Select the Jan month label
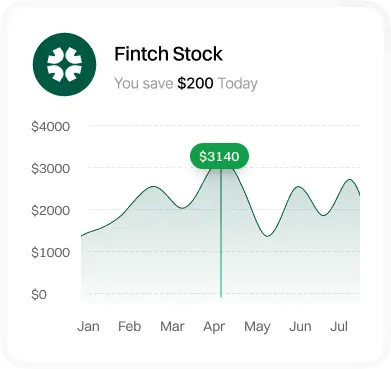This screenshot has width=391, height=369. (88, 326)
